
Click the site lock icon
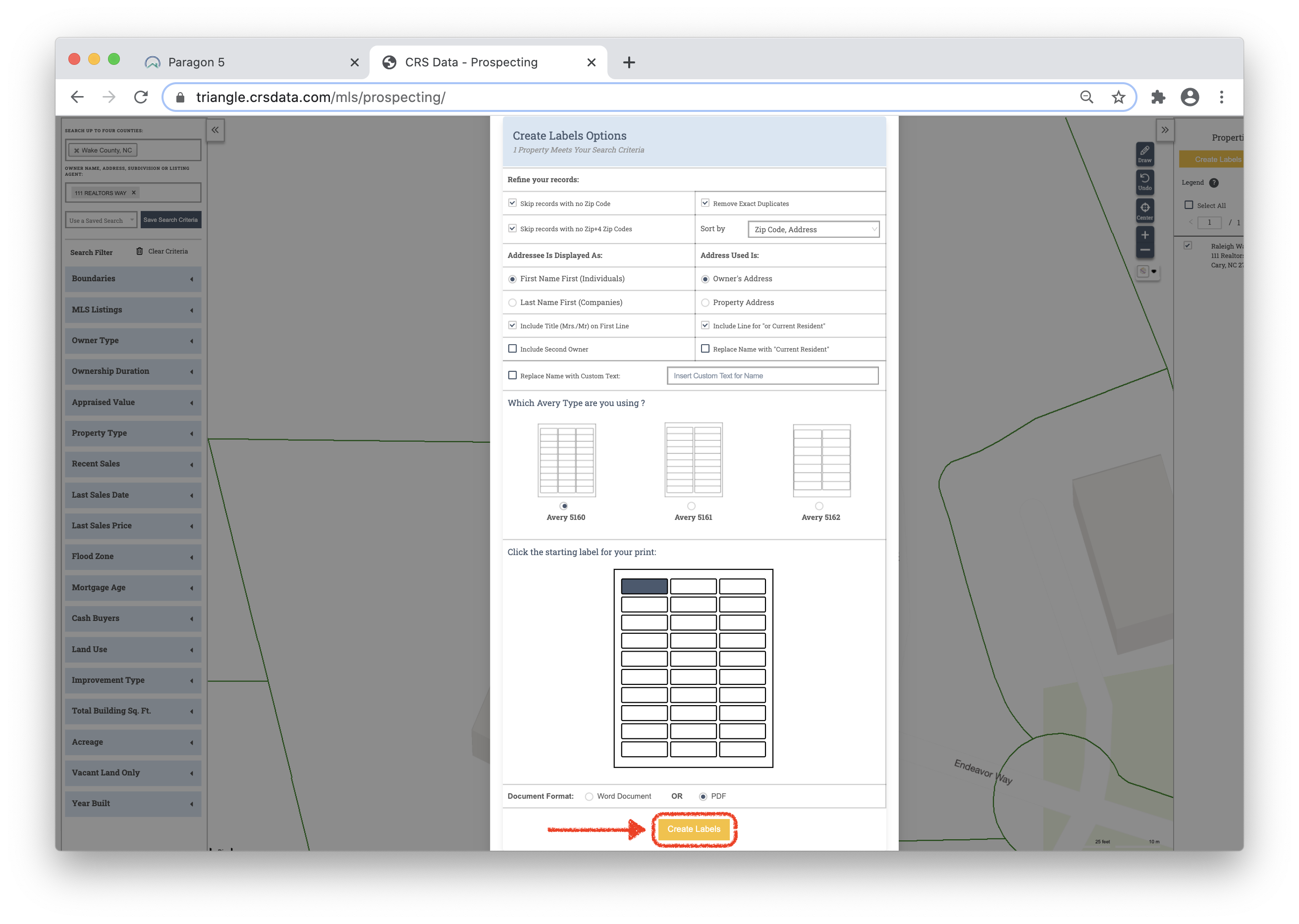pyautogui.click(x=180, y=97)
